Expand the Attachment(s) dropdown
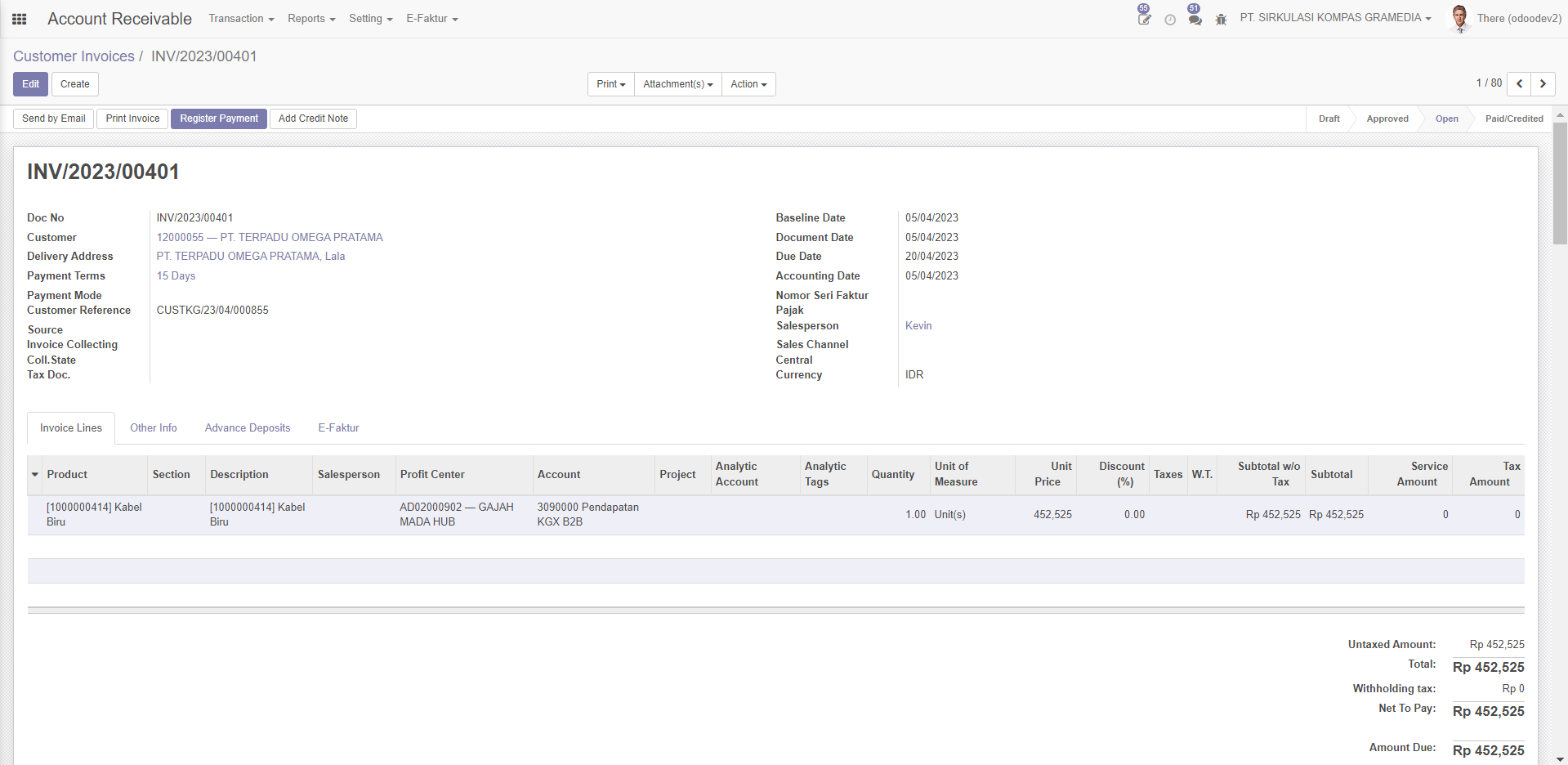 [677, 84]
